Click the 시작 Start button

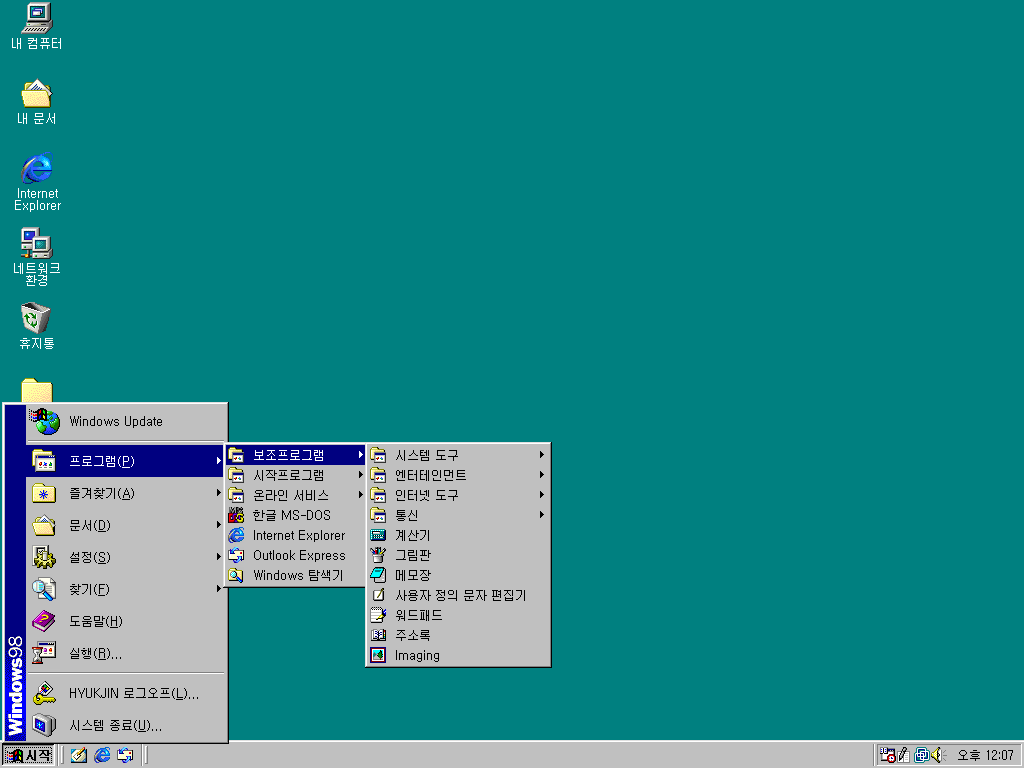(x=28, y=755)
